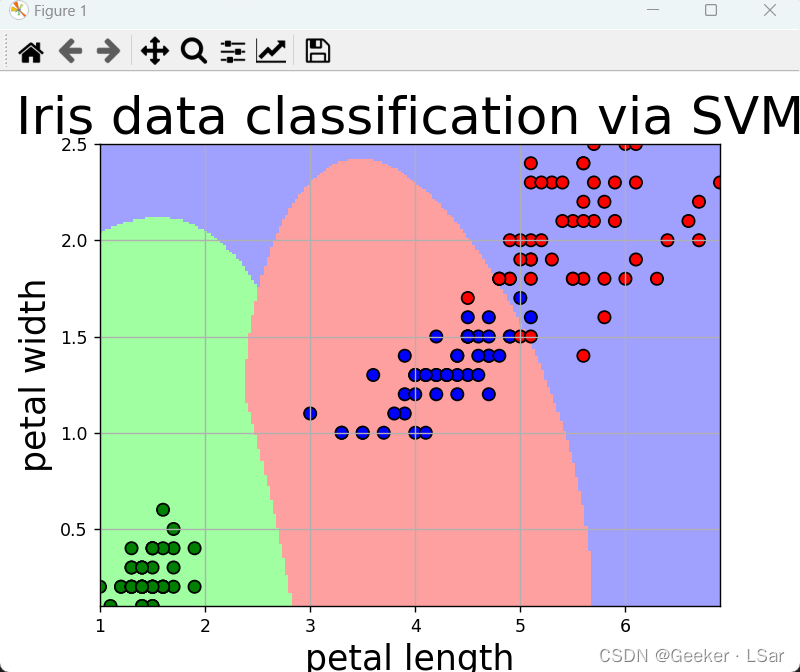Click the lowest red point in the plot

(x=583, y=356)
